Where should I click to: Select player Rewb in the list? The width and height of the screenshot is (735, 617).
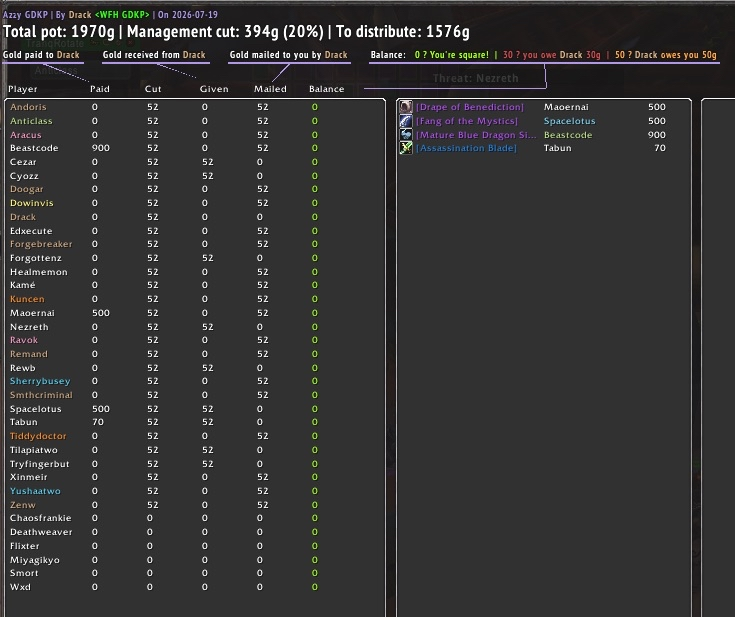[22, 369]
